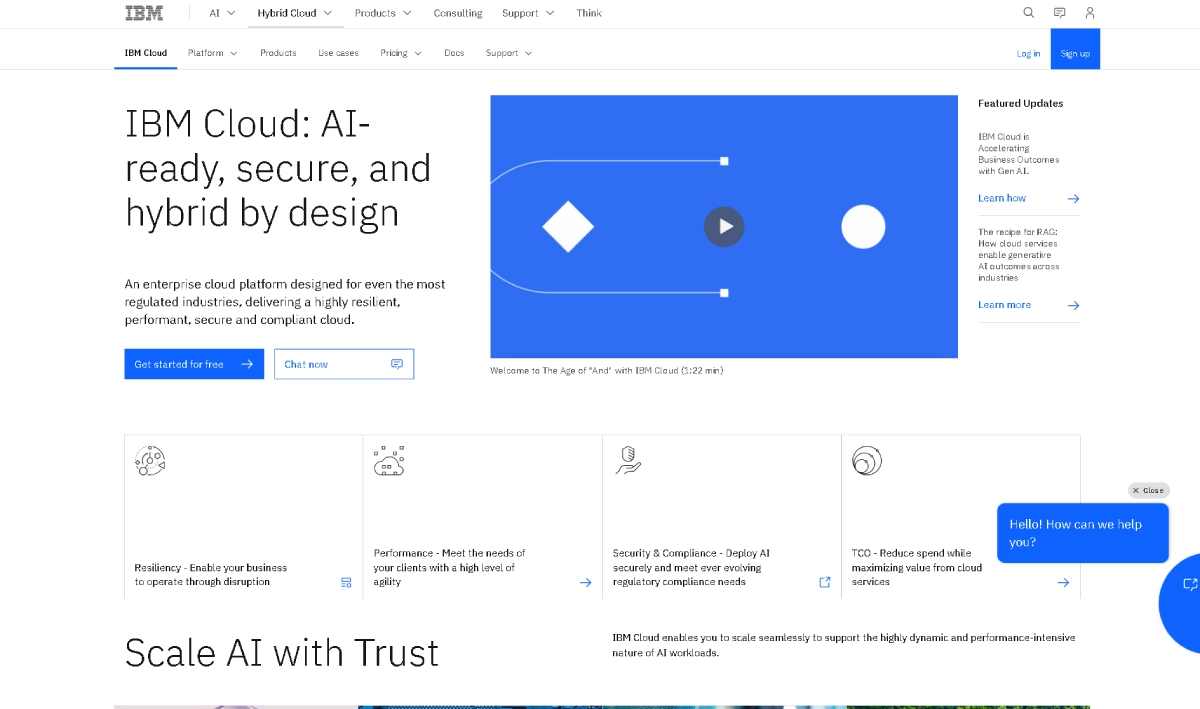Open the Consulting menu item
The image size is (1200, 709).
458,13
